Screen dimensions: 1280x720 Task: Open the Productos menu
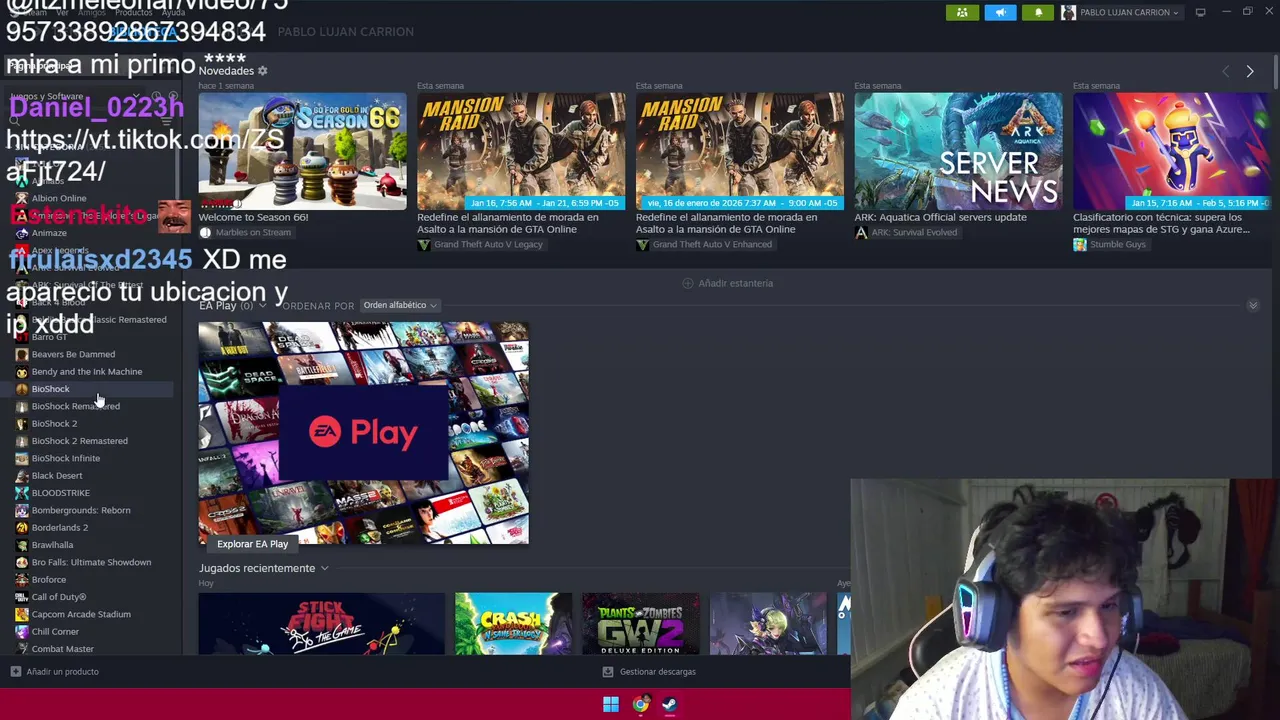(x=133, y=12)
